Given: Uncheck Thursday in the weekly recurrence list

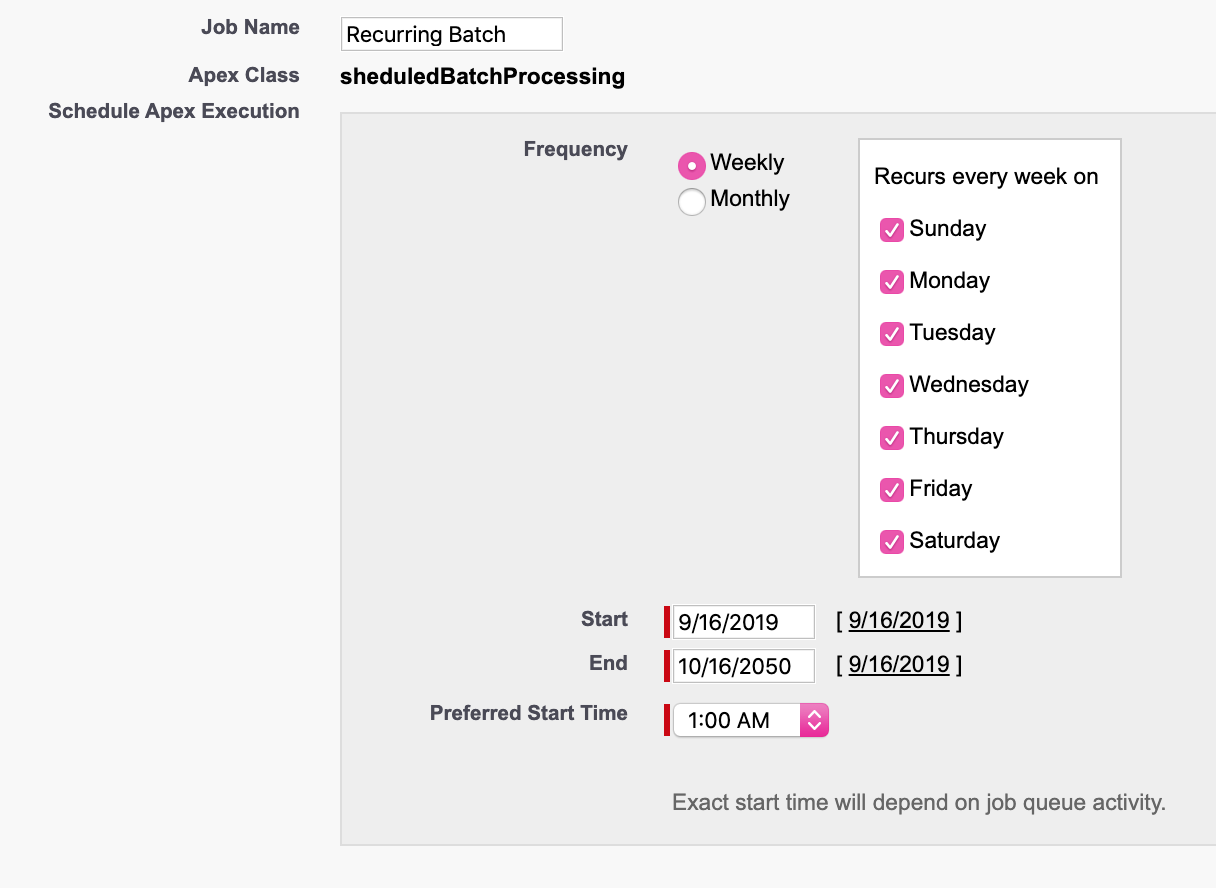Looking at the screenshot, I should (892, 437).
